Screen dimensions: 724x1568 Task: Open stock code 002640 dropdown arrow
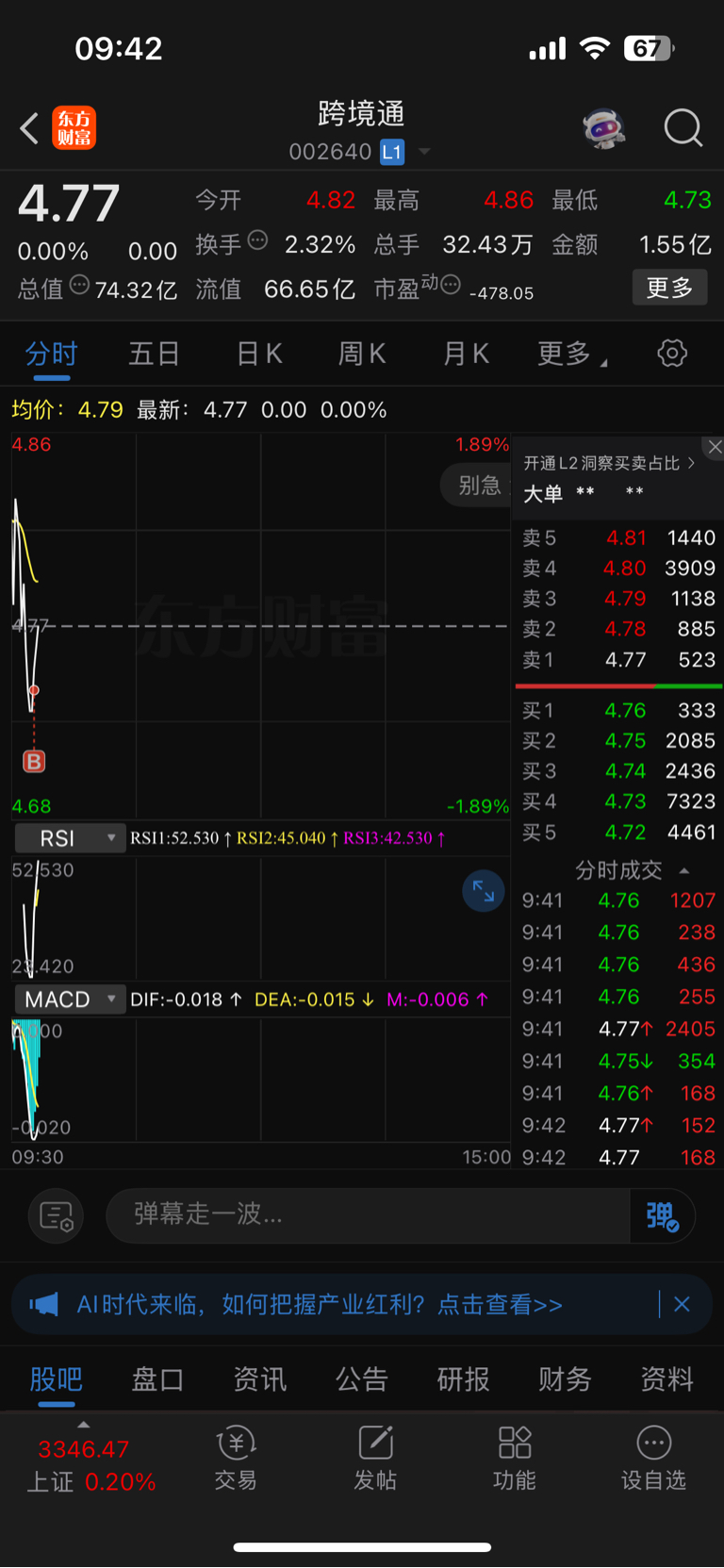(424, 152)
